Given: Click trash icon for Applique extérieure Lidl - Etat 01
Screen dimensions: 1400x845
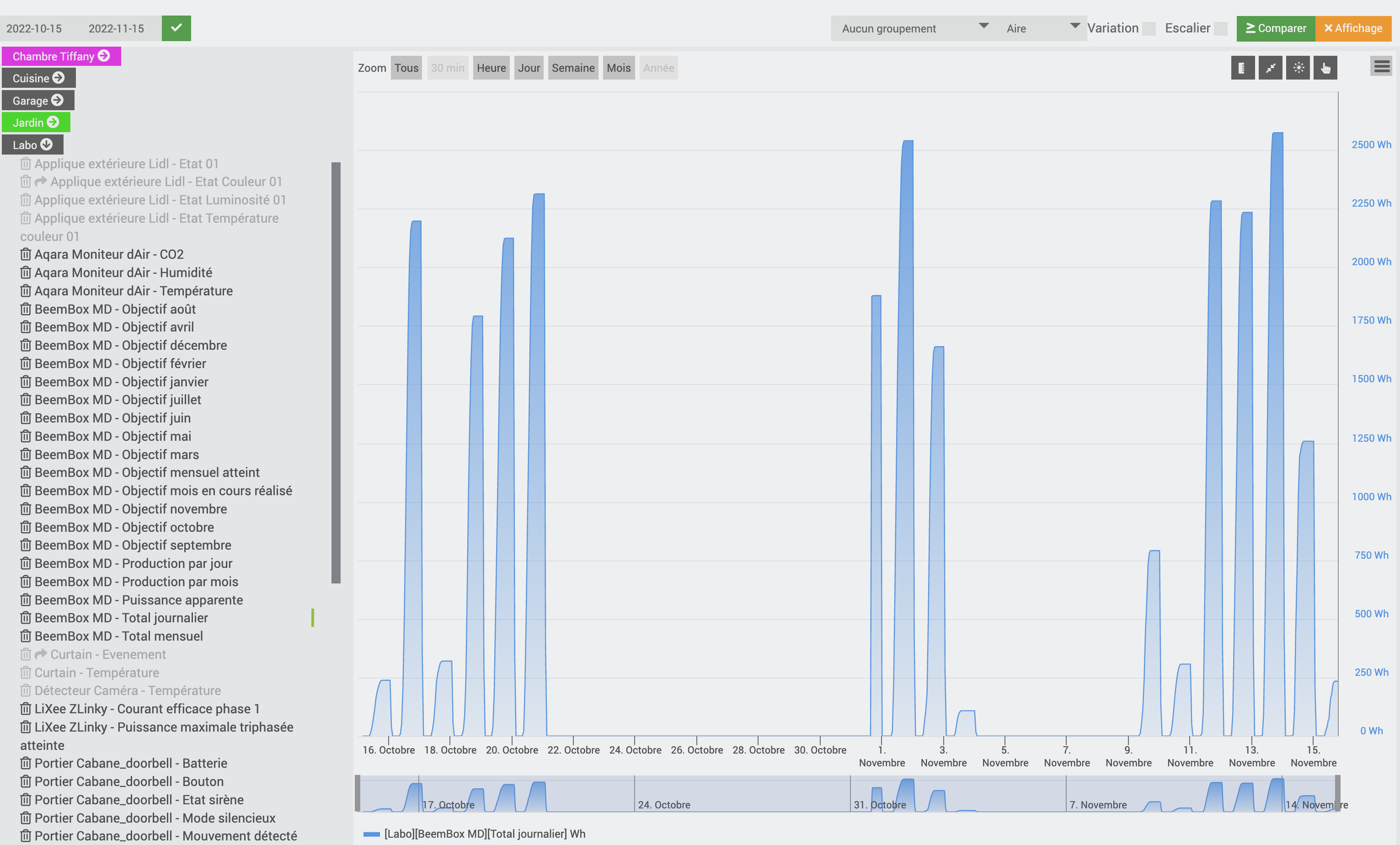Looking at the screenshot, I should tap(26, 164).
